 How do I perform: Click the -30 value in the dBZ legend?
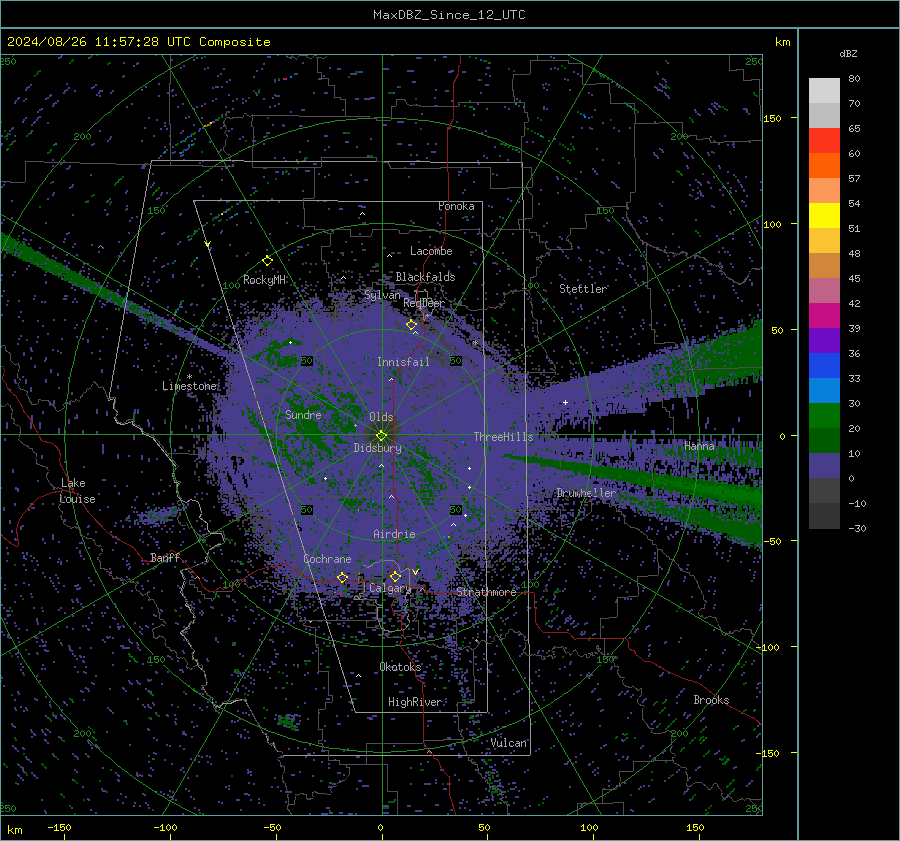(x=857, y=528)
